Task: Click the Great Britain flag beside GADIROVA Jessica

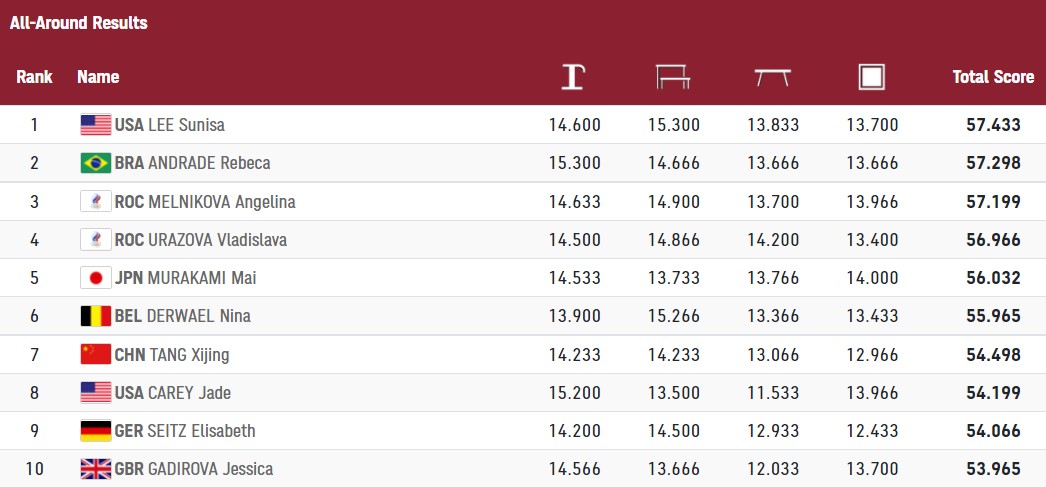Action: (95, 469)
